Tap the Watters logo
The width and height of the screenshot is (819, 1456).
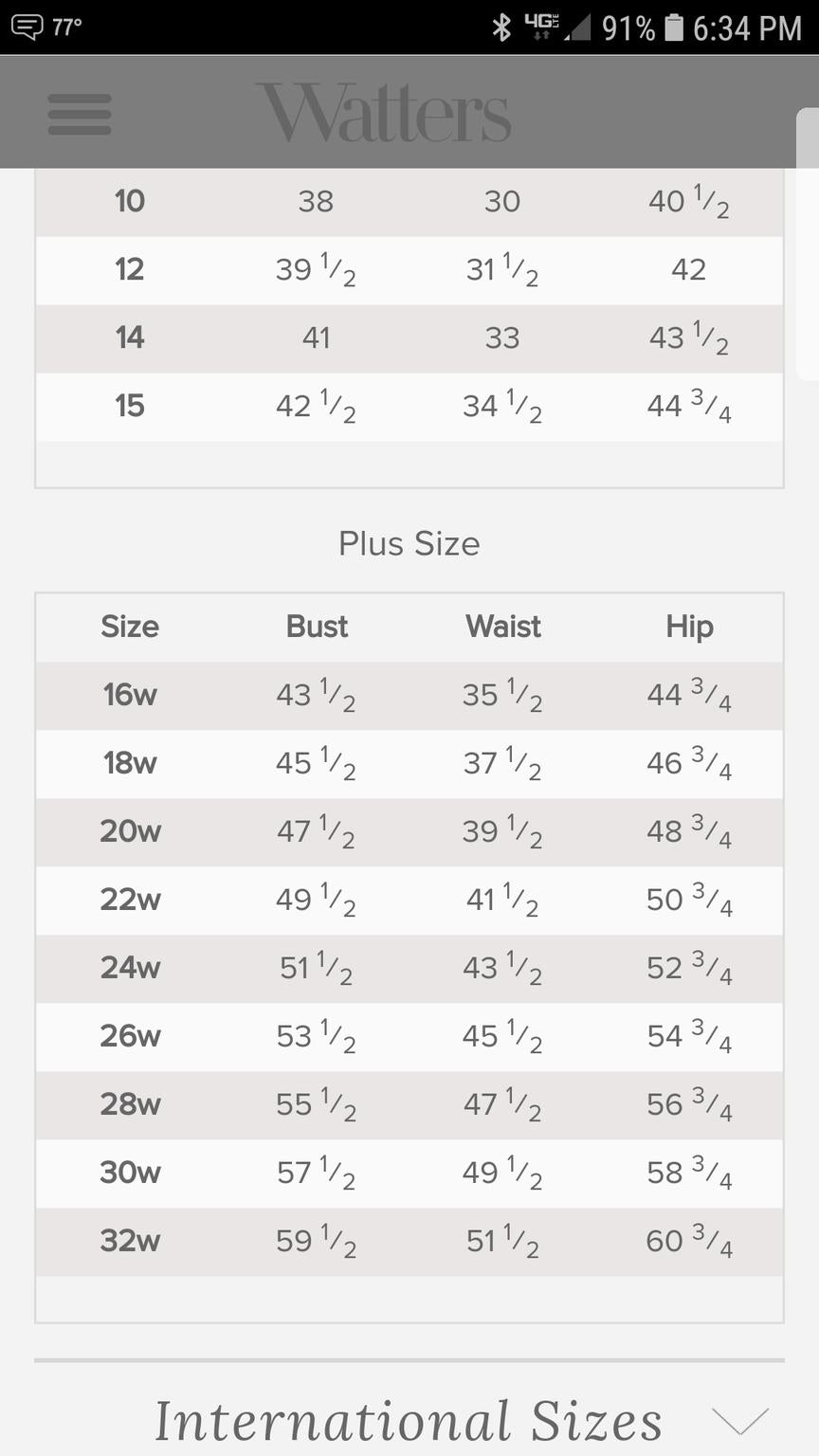pyautogui.click(x=384, y=113)
